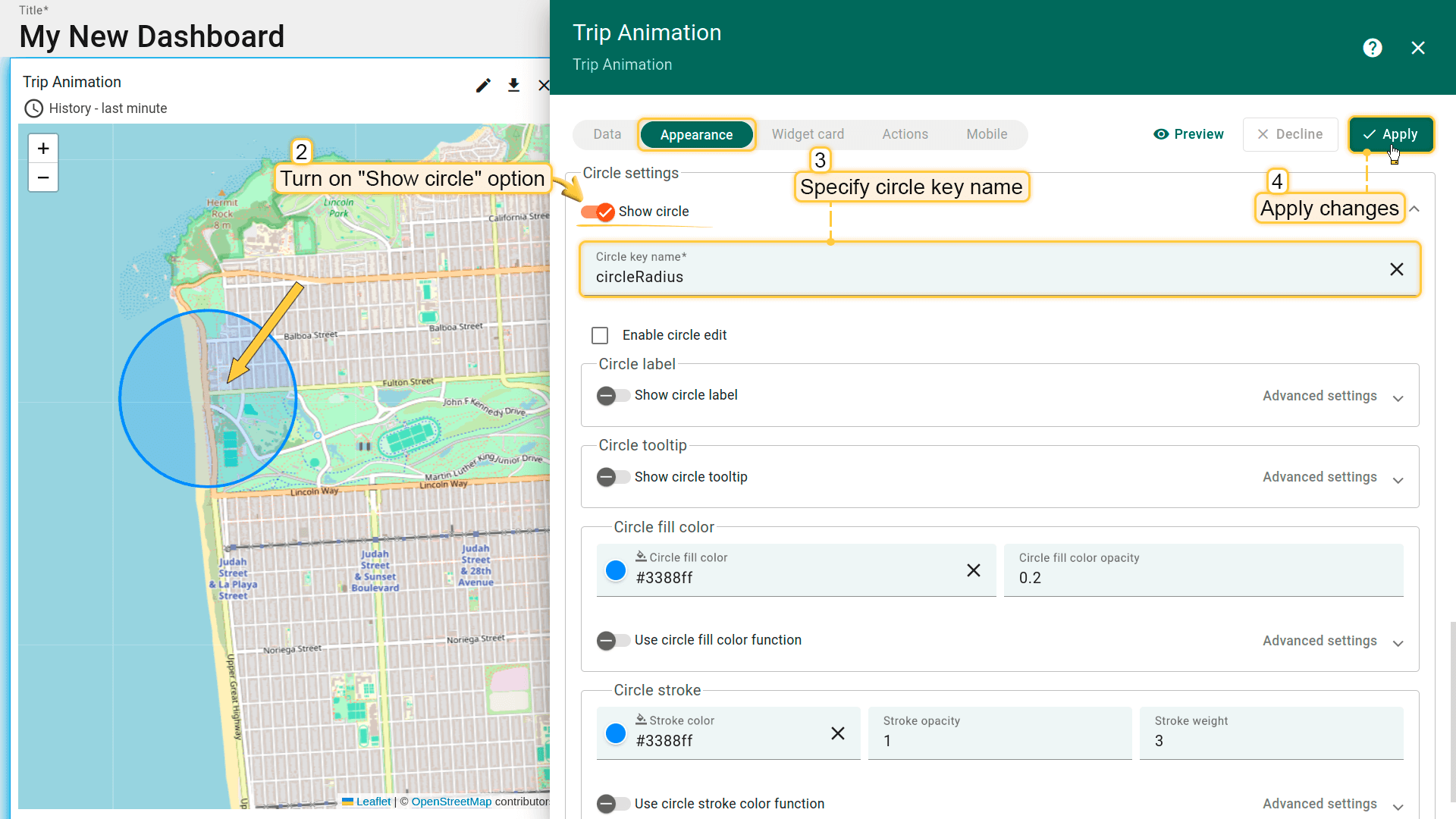Click the My New Dashboard title field

(152, 36)
